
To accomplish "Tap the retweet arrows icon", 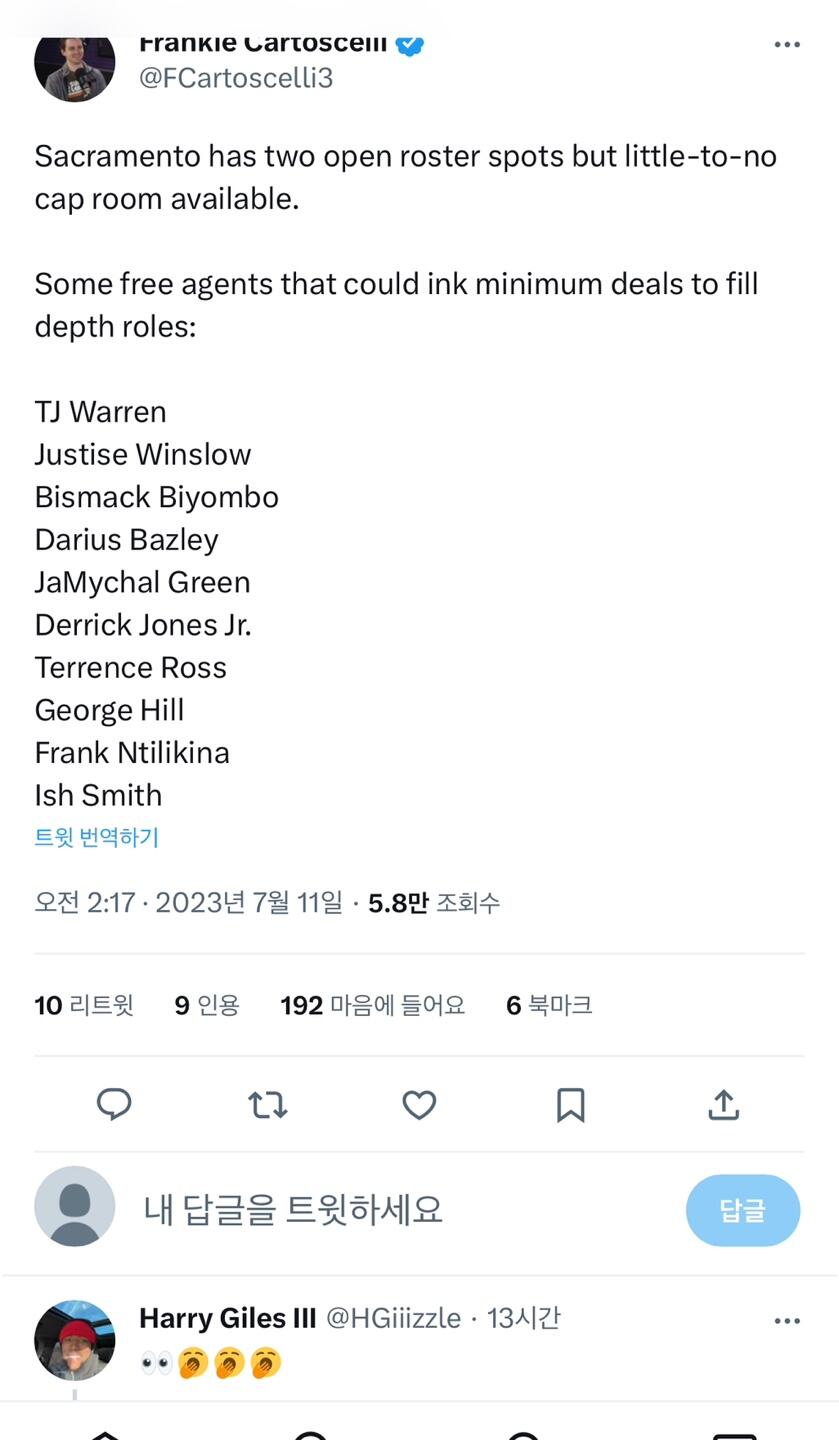I will click(267, 1104).
